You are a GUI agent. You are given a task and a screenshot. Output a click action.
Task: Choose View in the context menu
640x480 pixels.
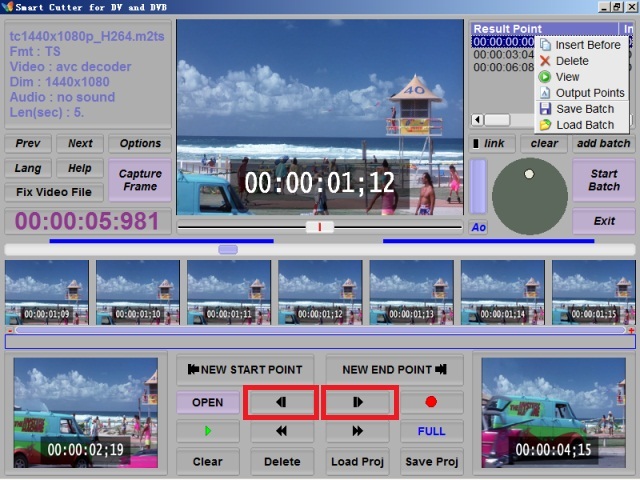(582, 77)
